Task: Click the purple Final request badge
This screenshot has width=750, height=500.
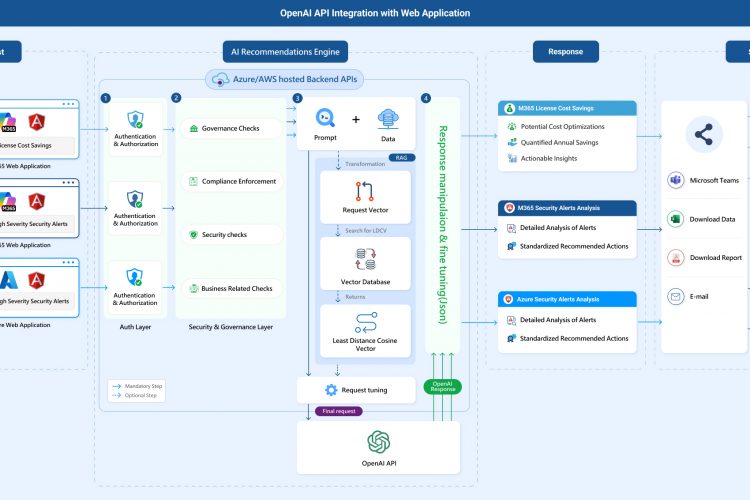Action: (x=339, y=411)
